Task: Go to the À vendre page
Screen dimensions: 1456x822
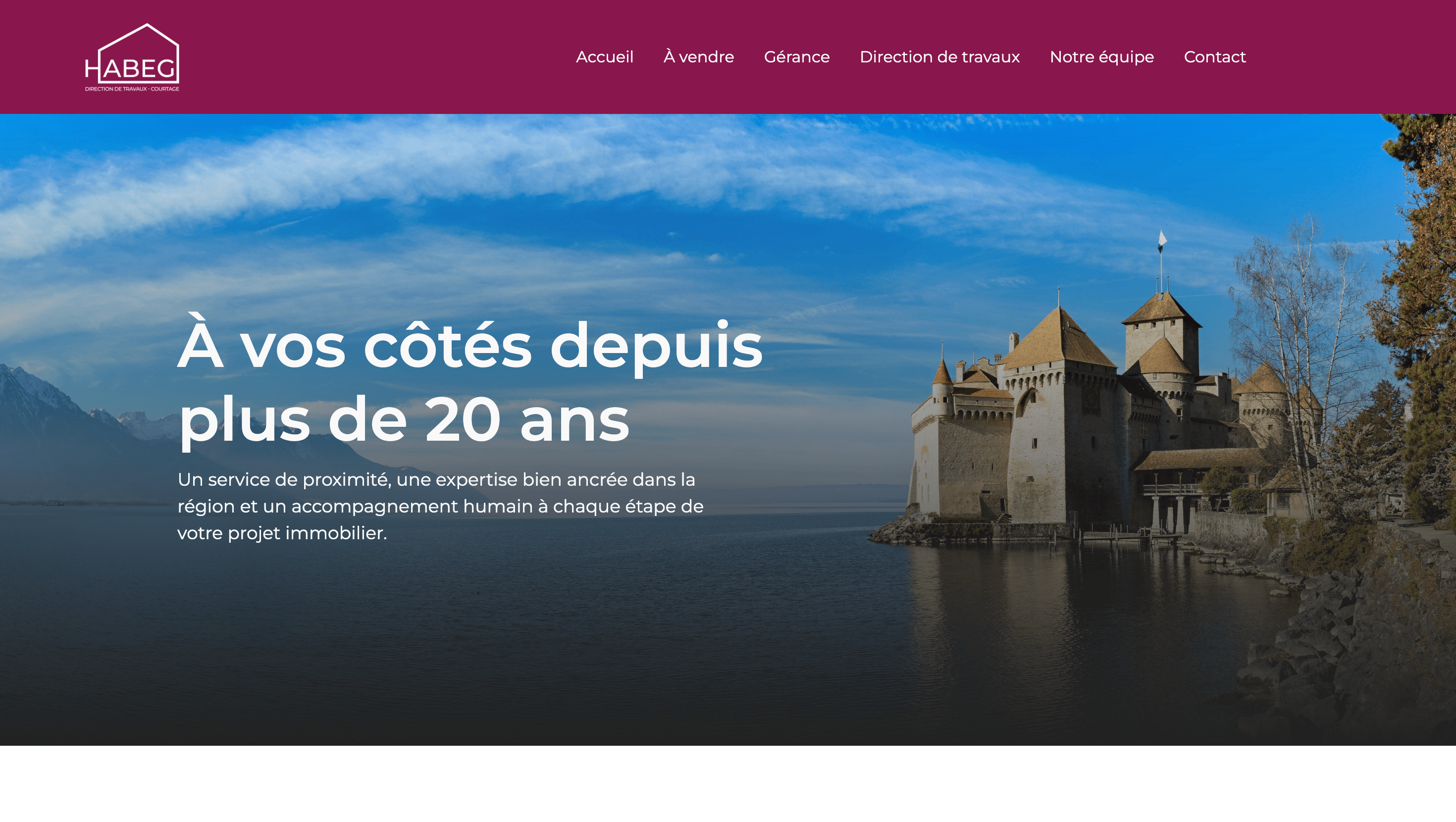Action: tap(698, 57)
